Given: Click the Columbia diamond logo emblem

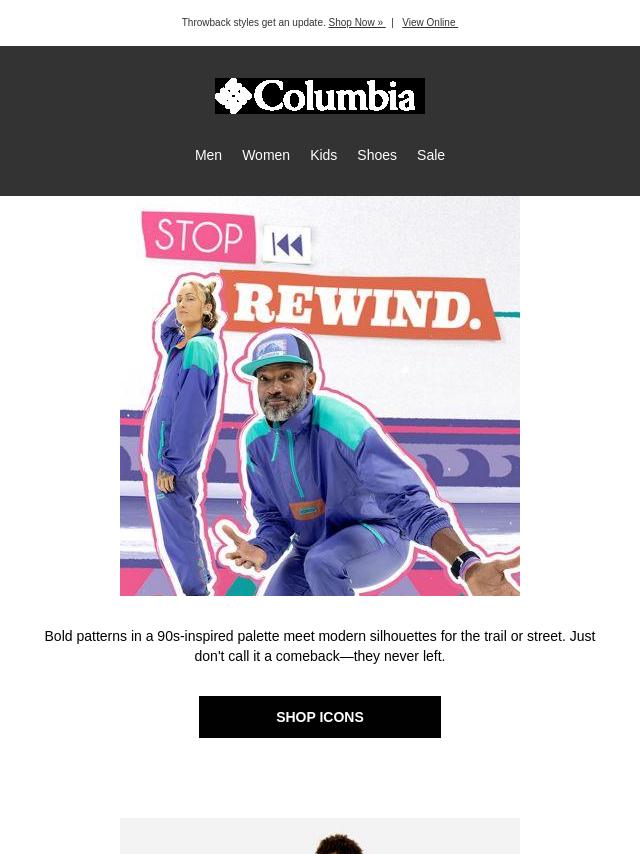Looking at the screenshot, I should (x=233, y=96).
